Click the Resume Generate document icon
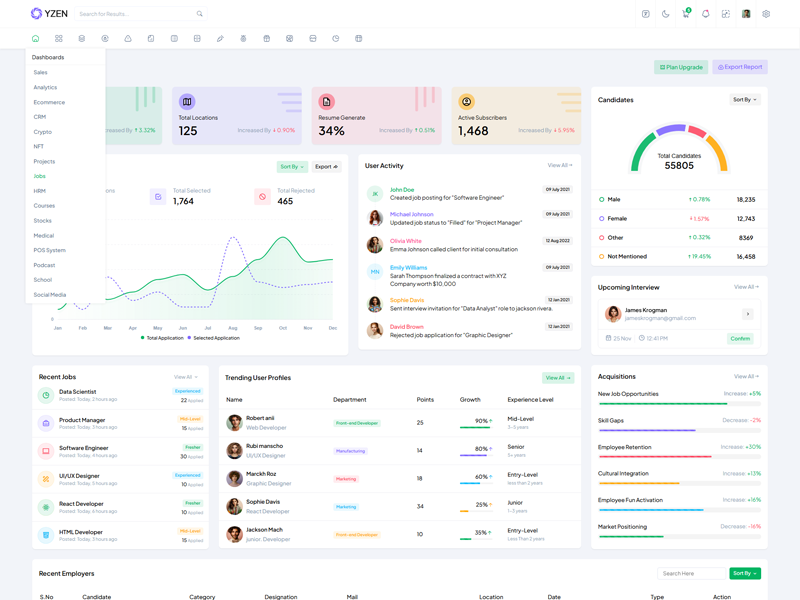 (x=326, y=102)
